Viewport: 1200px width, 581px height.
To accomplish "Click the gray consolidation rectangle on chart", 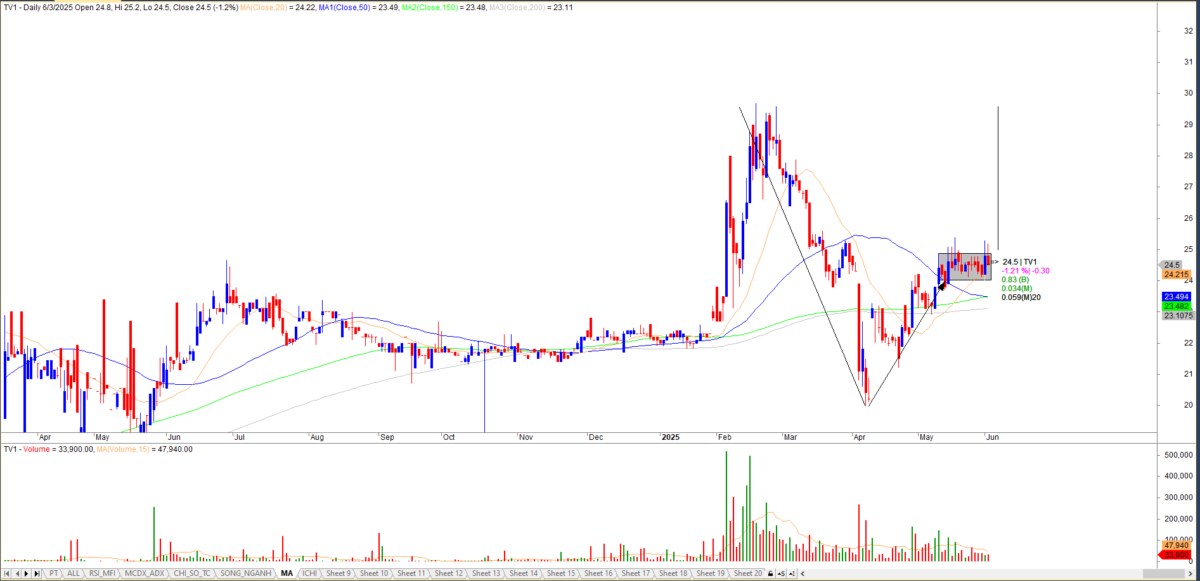I will click(964, 267).
